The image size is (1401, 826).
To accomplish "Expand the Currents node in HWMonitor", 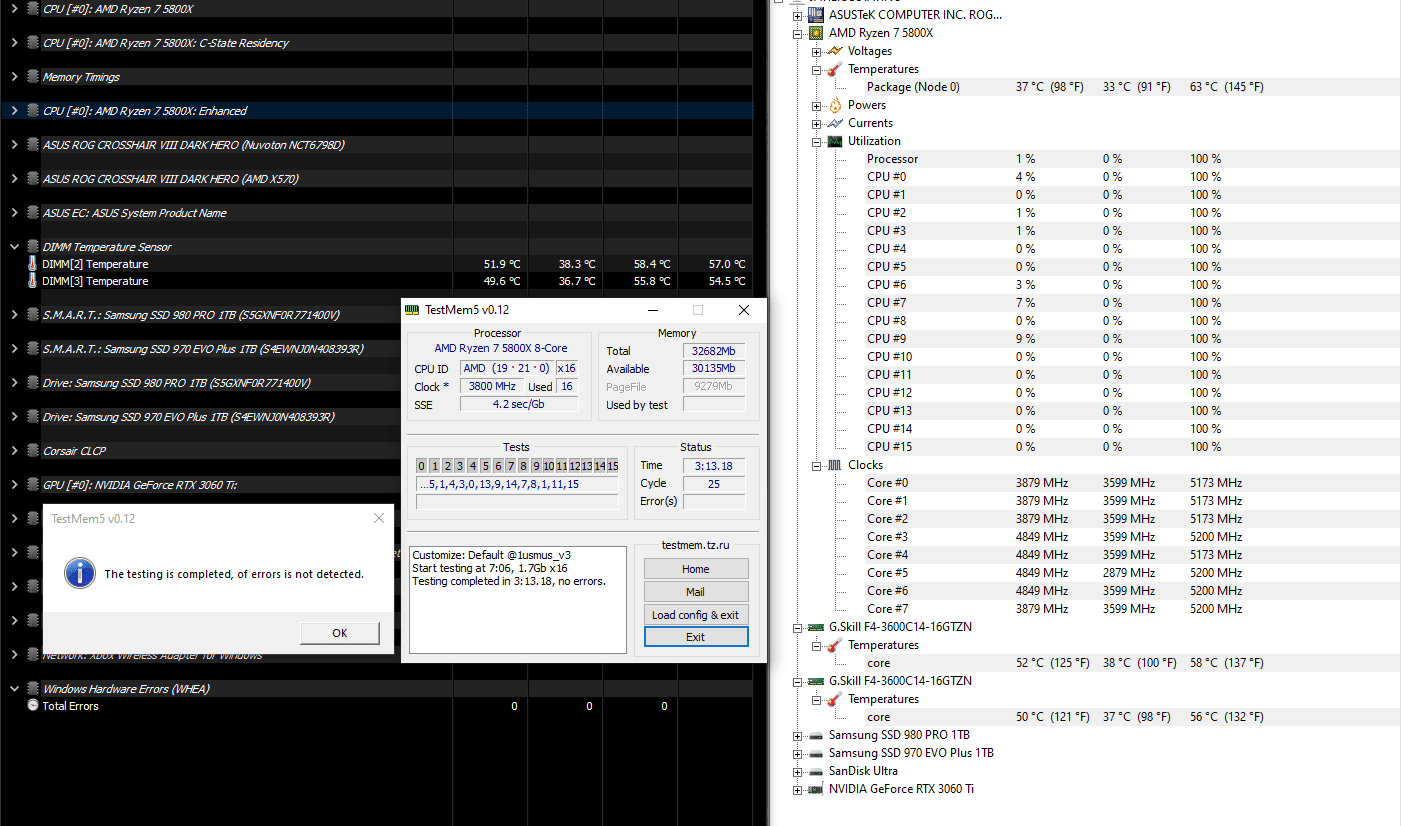I will 817,123.
